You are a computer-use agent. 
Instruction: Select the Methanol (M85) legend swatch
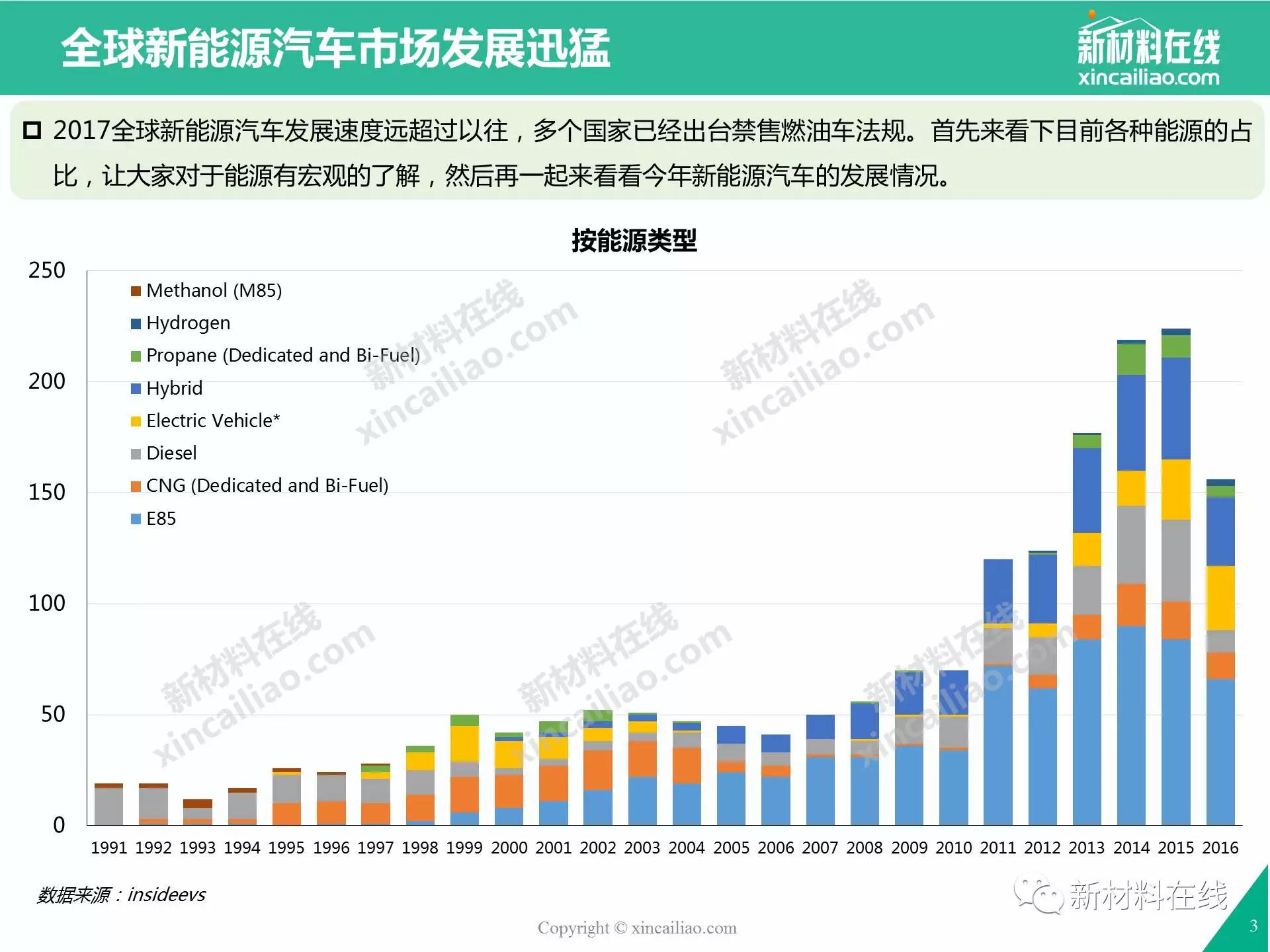(x=136, y=291)
